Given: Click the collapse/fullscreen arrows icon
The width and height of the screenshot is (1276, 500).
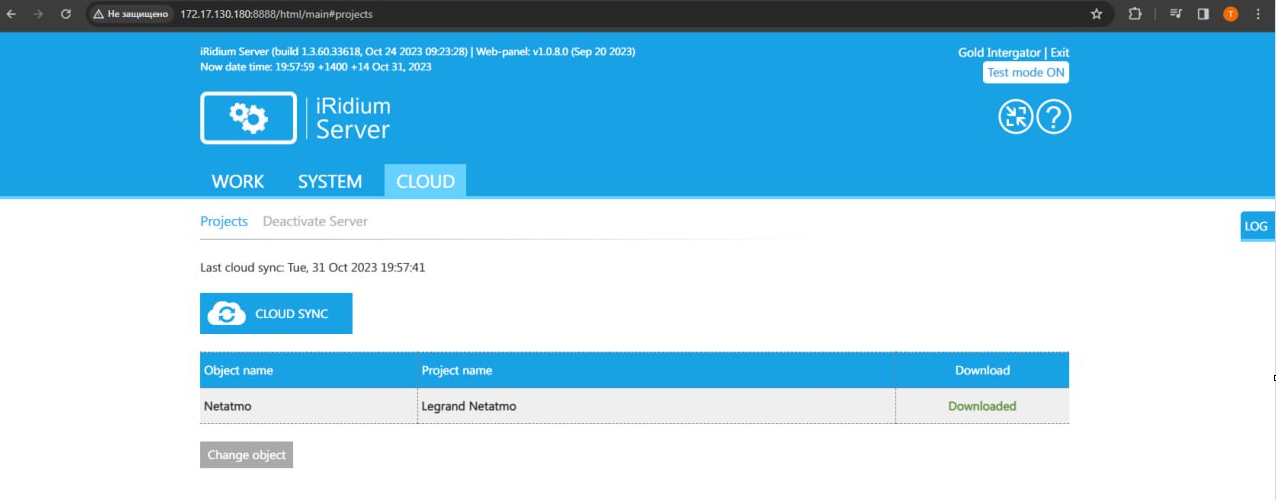Looking at the screenshot, I should pyautogui.click(x=1015, y=117).
